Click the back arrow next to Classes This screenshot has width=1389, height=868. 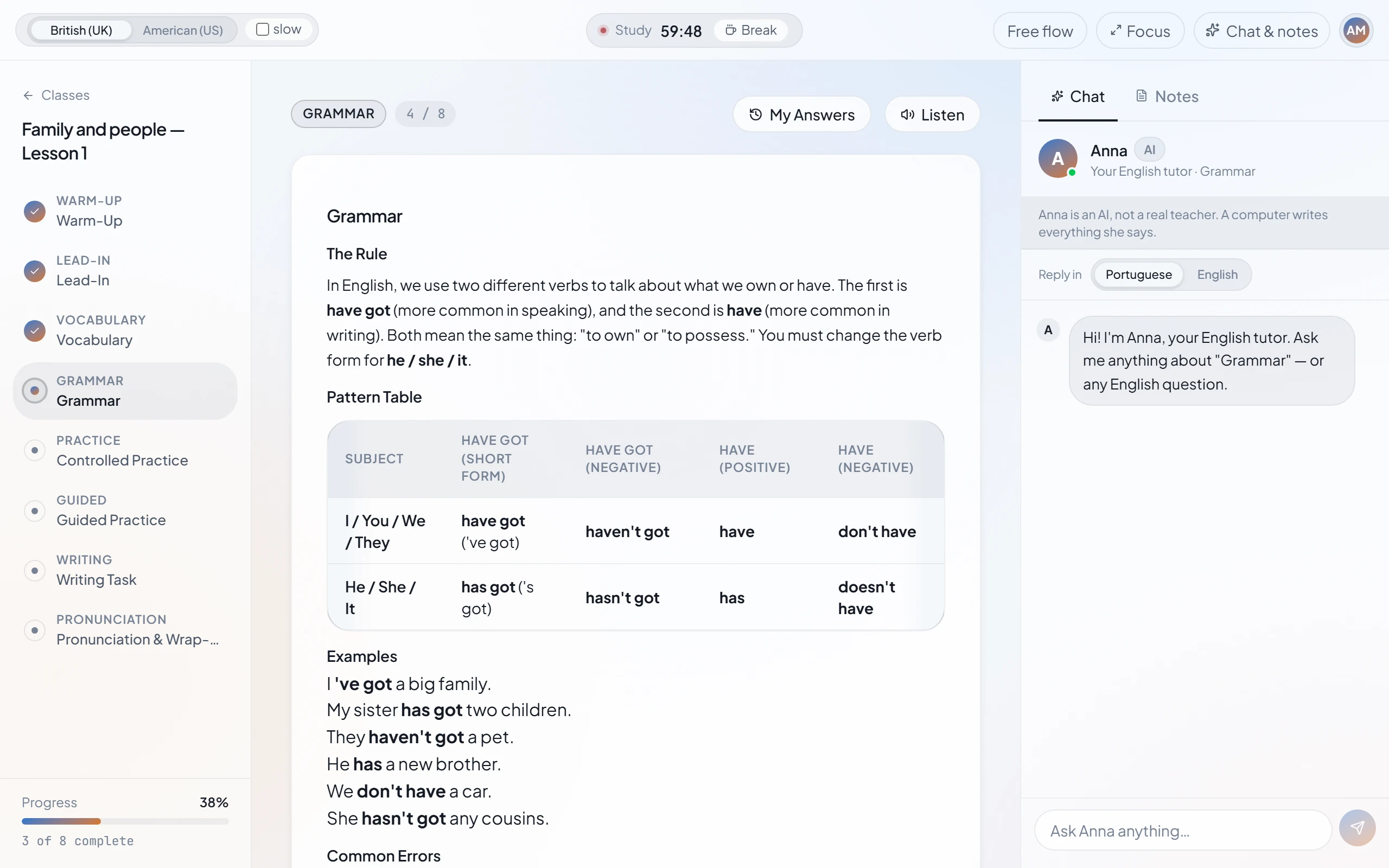[x=28, y=95]
